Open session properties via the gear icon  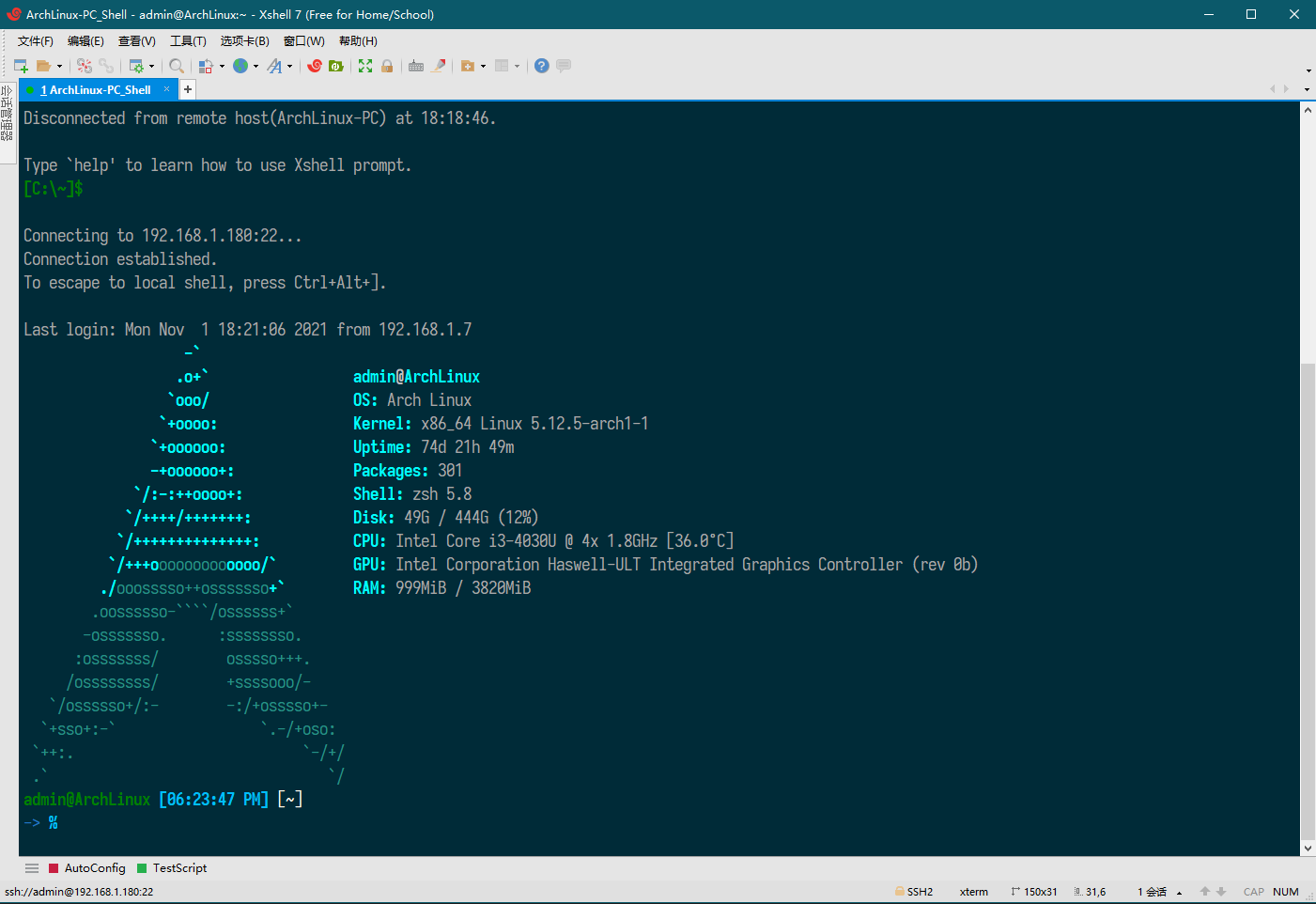[137, 66]
